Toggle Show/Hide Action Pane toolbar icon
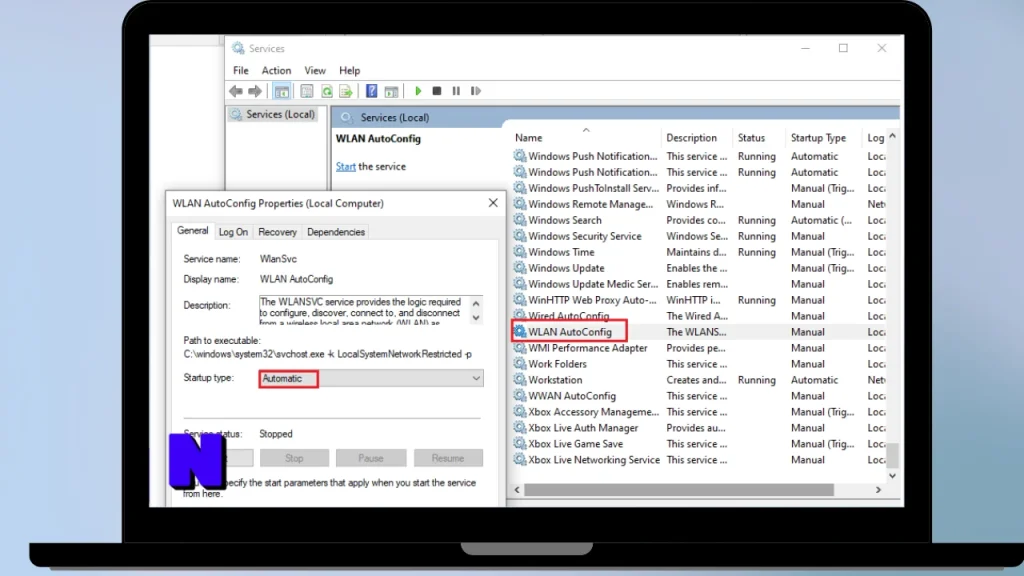The image size is (1024, 576). 391,91
